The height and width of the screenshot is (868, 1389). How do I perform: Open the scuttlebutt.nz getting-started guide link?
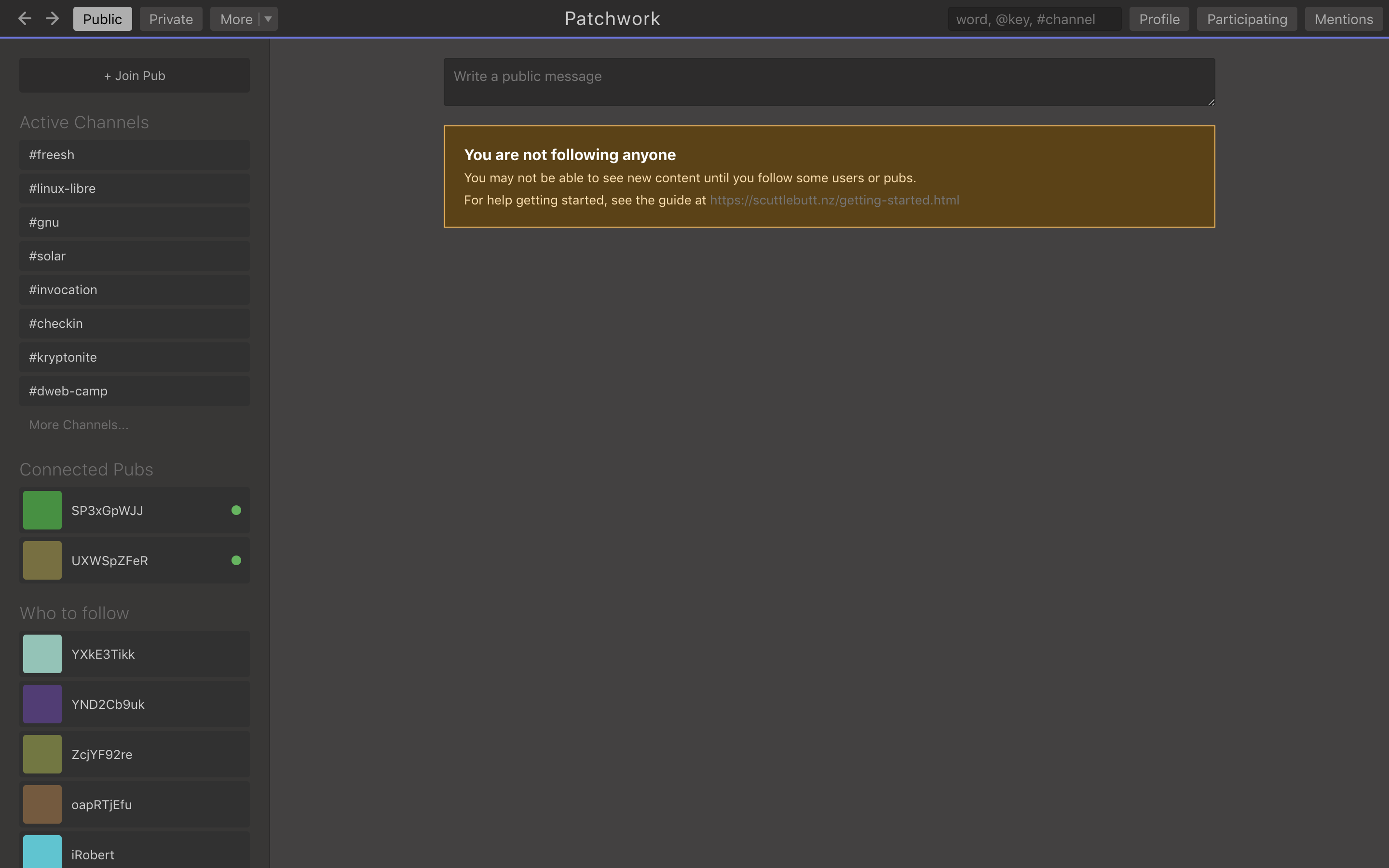tap(834, 200)
